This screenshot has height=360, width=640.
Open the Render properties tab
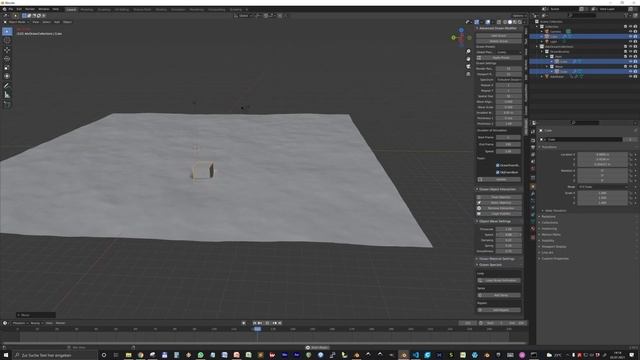[x=533, y=140]
